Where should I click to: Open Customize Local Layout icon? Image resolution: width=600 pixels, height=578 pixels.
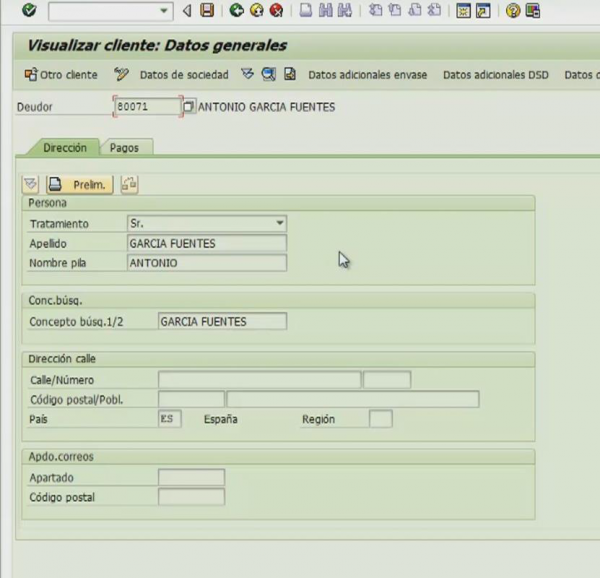click(x=533, y=11)
